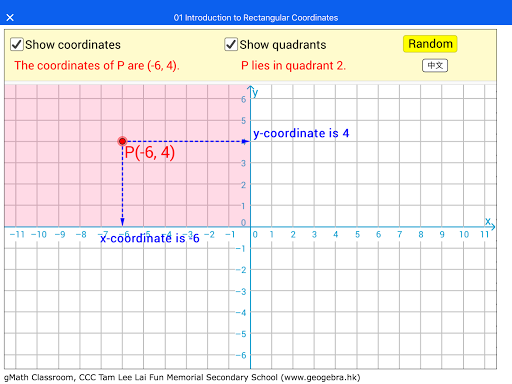Click the y-axis tick label 6
Viewport: 512px width, 384px height.
coord(244,99)
